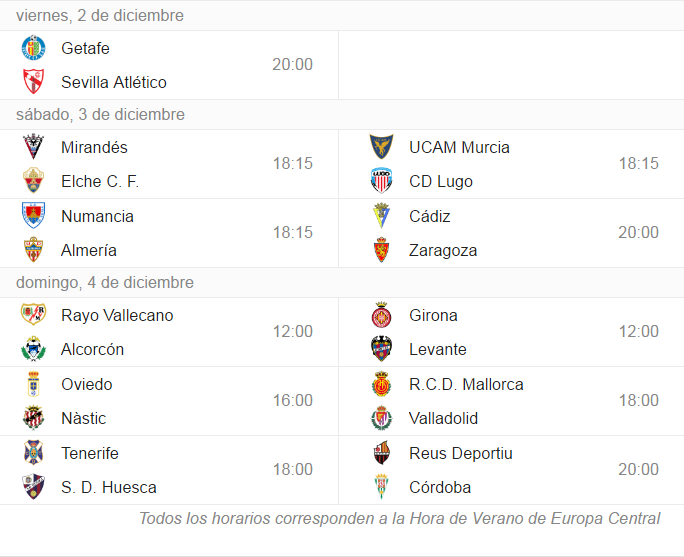Select the S. D. Huesca team name
The image size is (684, 557).
coord(109,487)
